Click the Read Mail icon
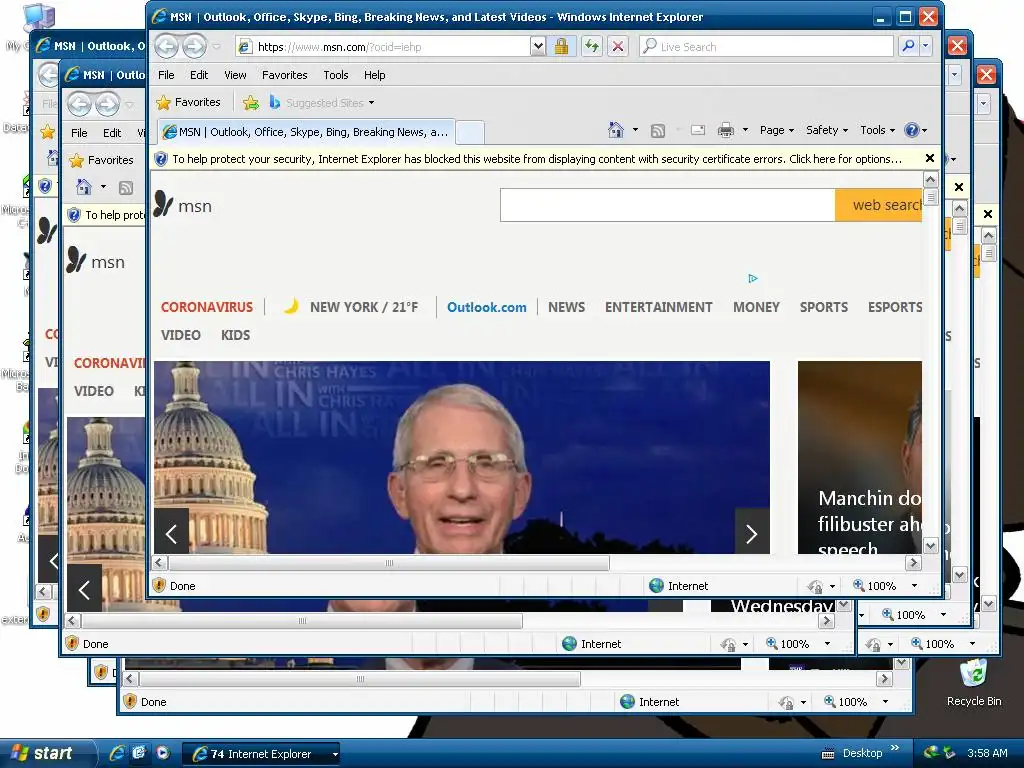The image size is (1024, 768). point(697,130)
